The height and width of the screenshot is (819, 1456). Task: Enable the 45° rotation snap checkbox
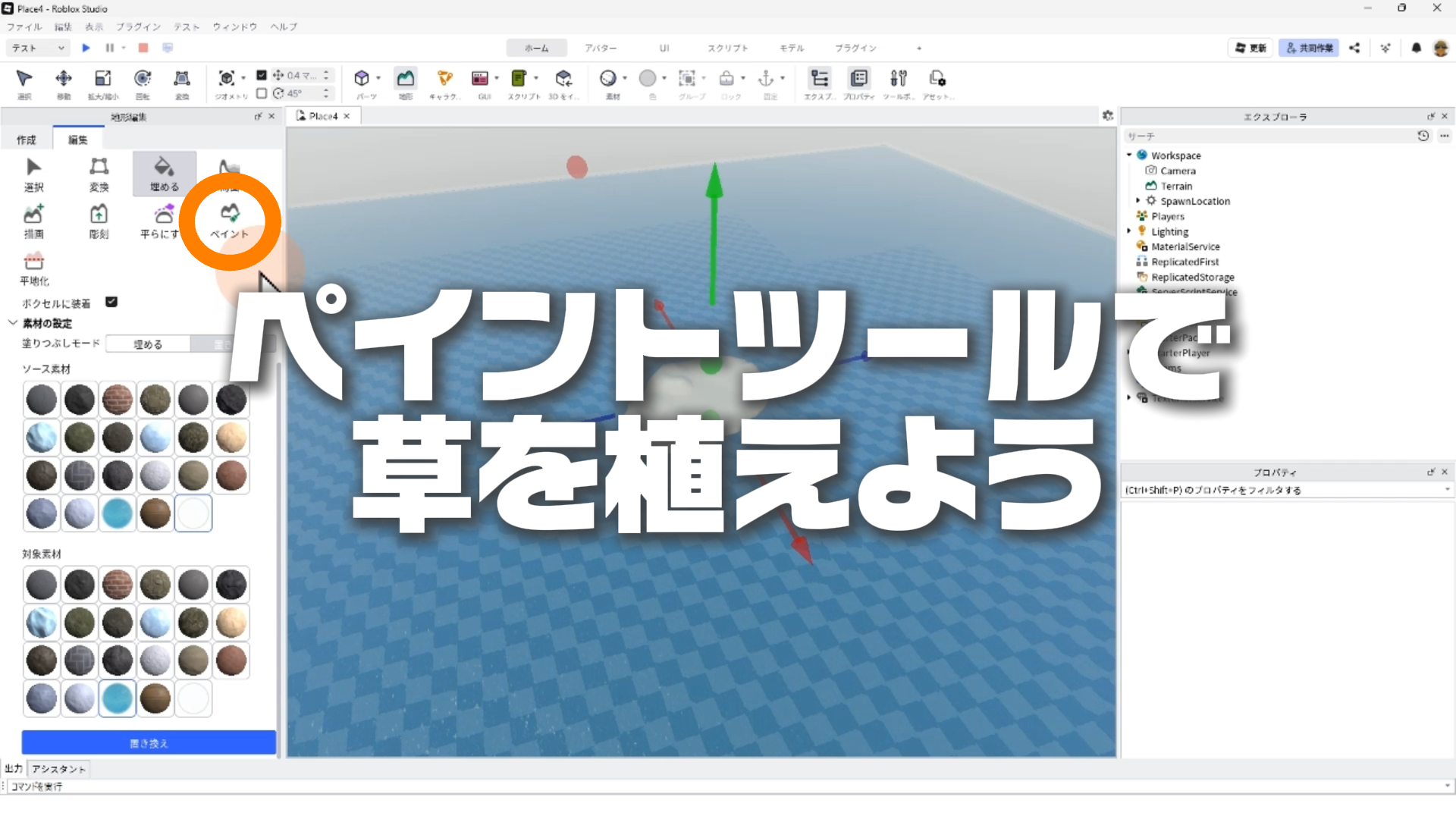click(262, 93)
